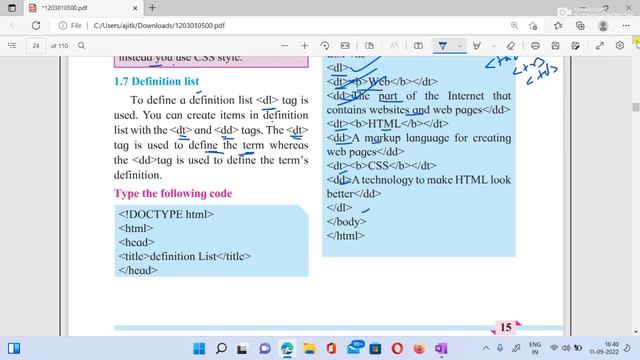Click the text 'Type the following code'

tap(173, 193)
